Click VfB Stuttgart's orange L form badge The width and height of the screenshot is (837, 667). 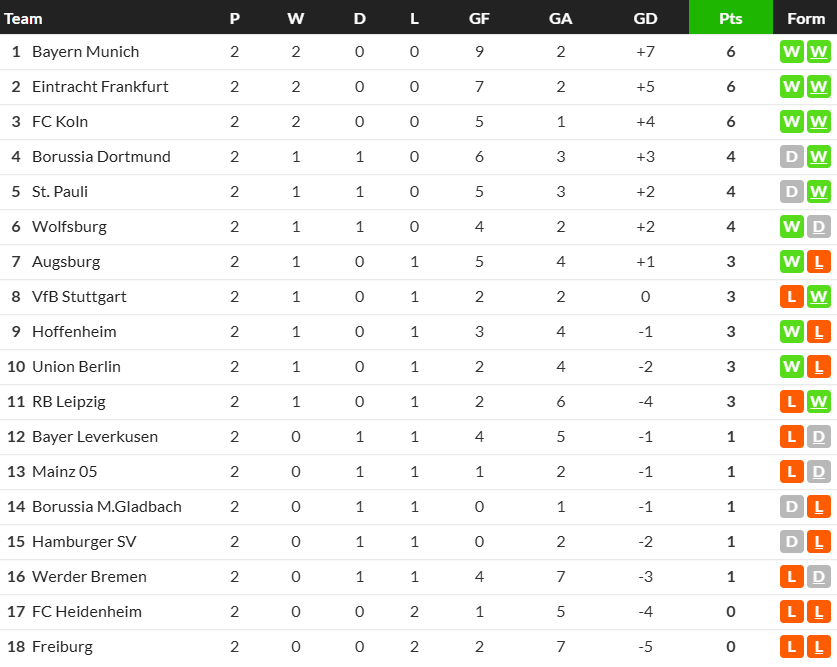[x=792, y=297]
